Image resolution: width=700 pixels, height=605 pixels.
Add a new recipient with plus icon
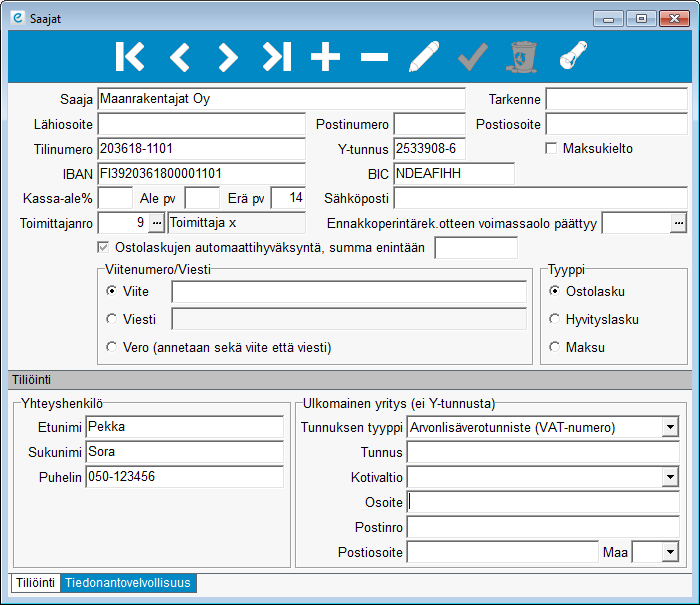click(x=325, y=57)
